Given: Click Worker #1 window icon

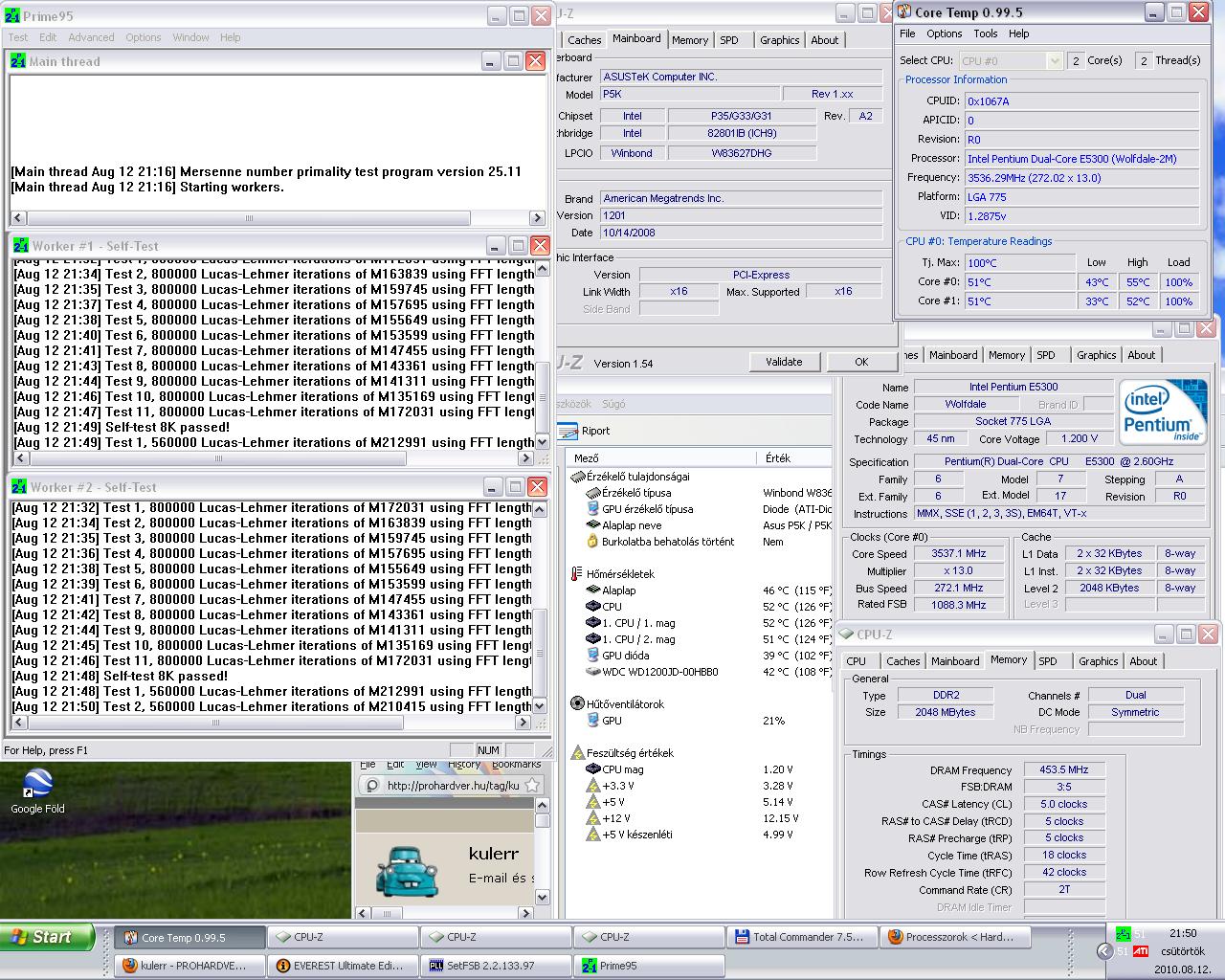Looking at the screenshot, I should pos(20,246).
